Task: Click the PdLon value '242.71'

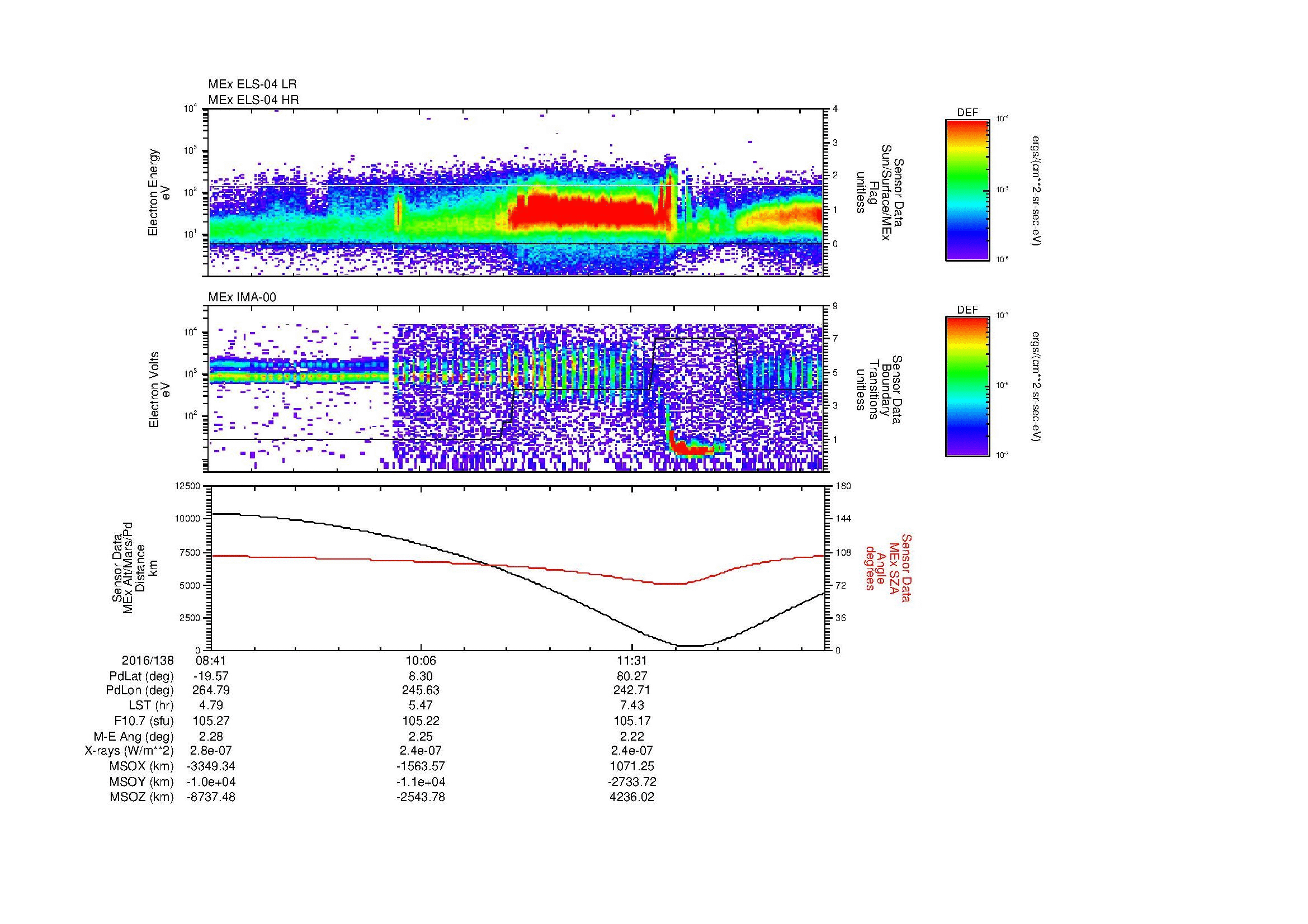Action: (632, 690)
